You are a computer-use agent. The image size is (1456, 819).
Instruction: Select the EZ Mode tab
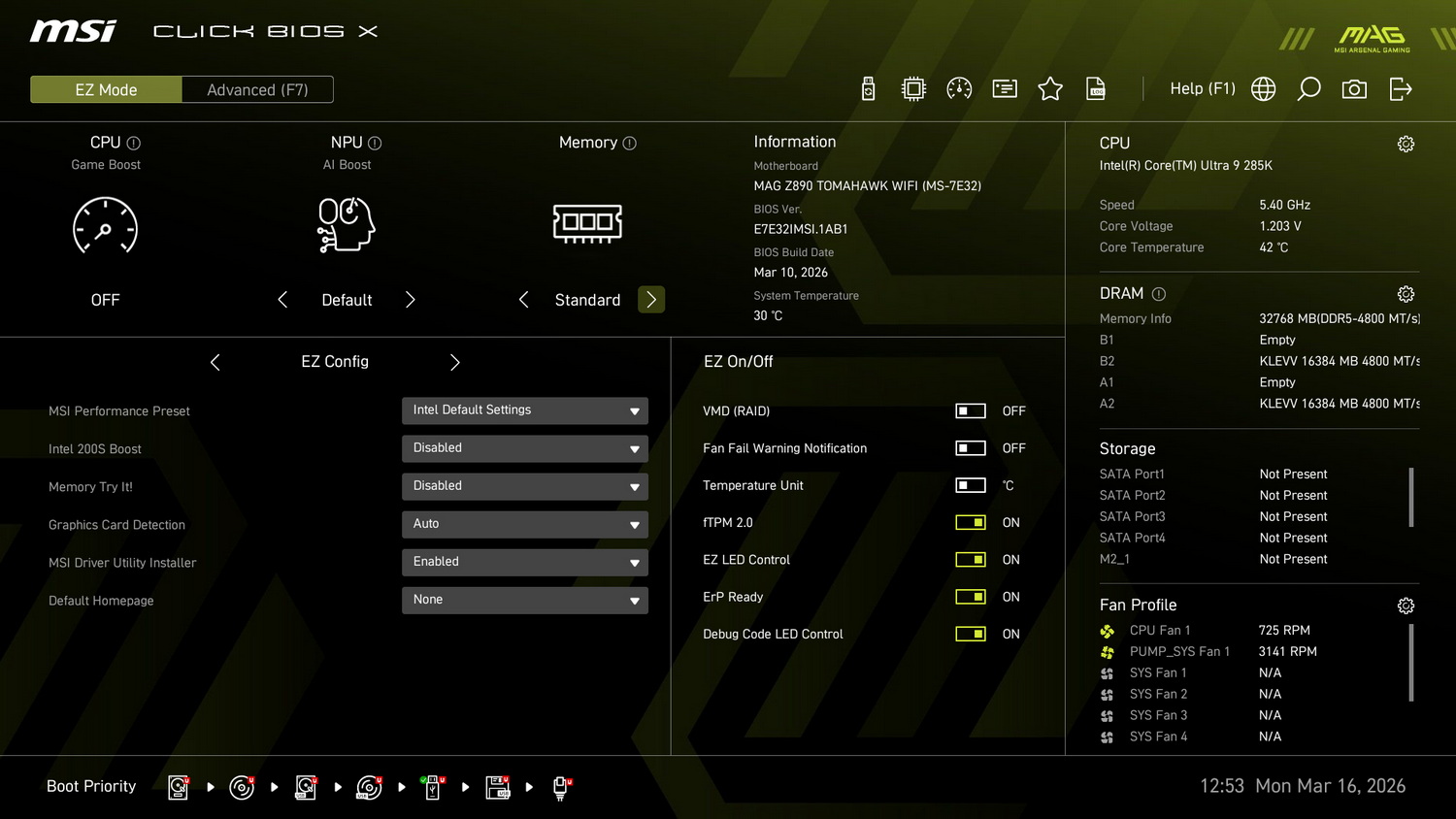[x=105, y=88]
